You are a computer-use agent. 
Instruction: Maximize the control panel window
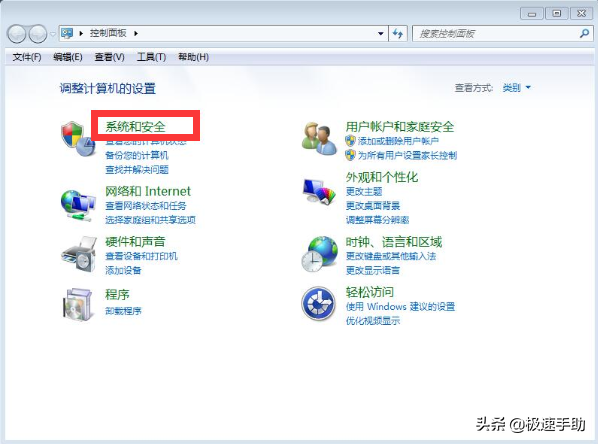click(x=556, y=14)
